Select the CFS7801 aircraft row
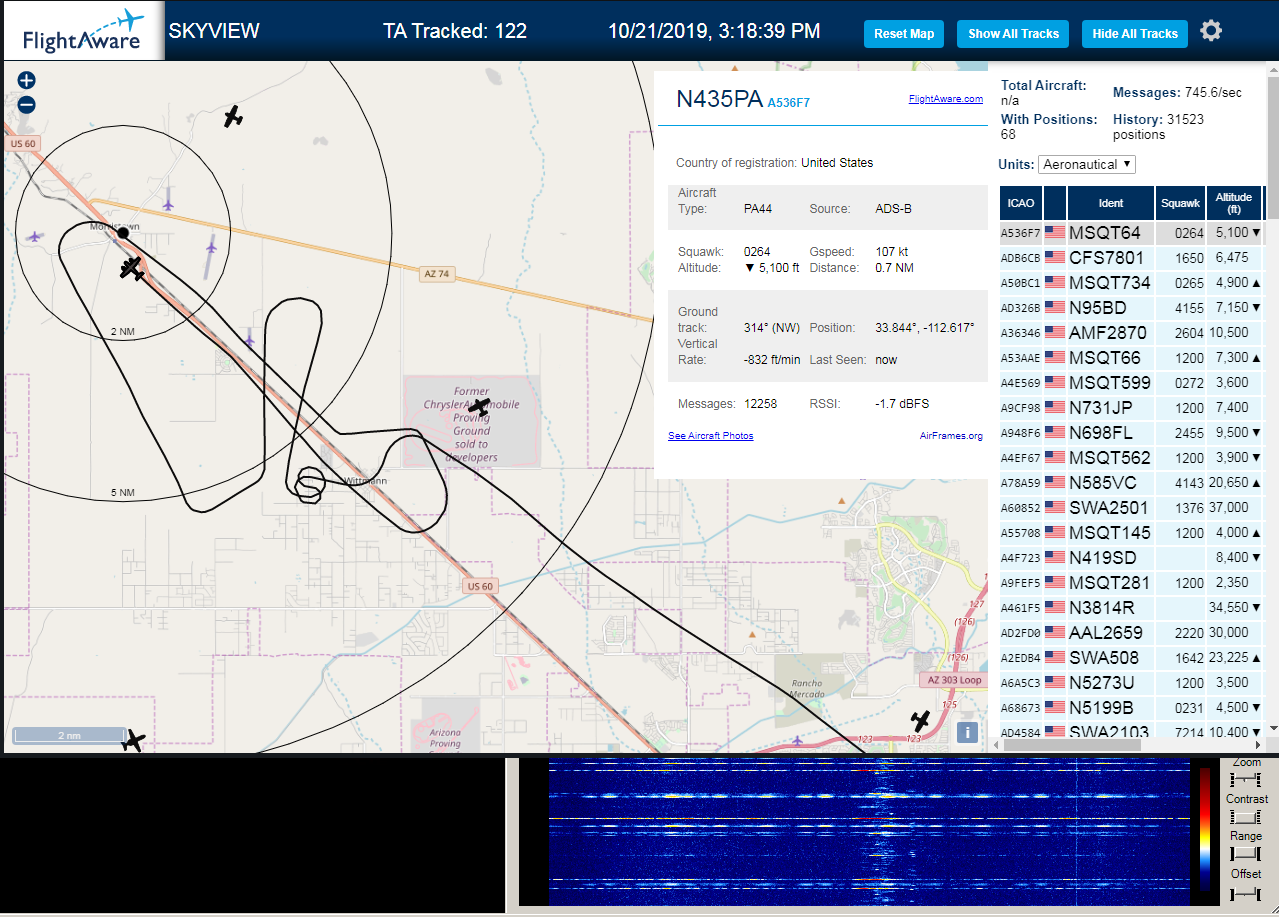The image size is (1279, 917). 1132,257
